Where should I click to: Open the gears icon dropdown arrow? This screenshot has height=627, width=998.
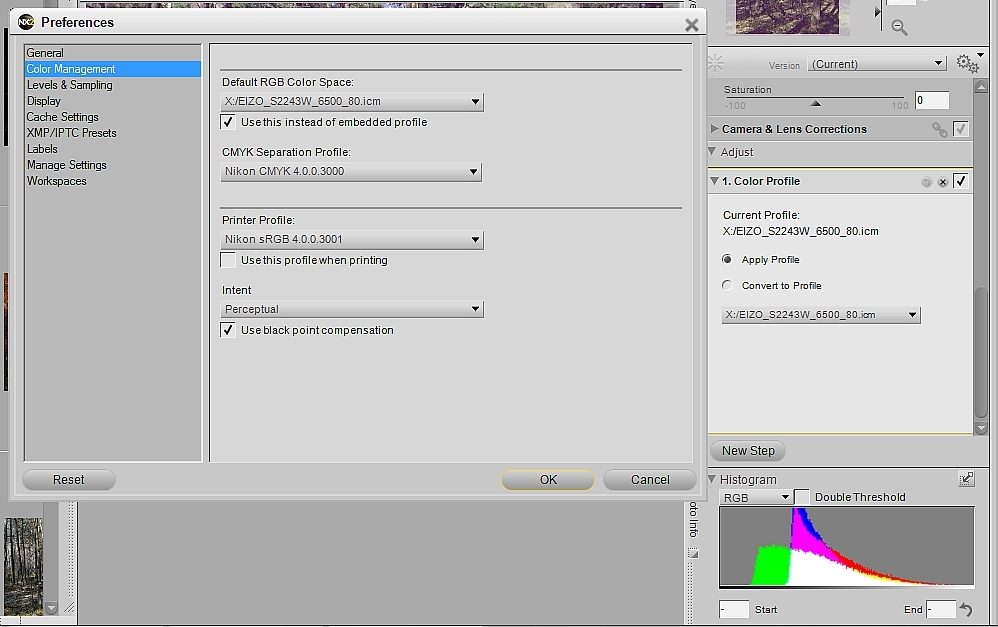[981, 55]
